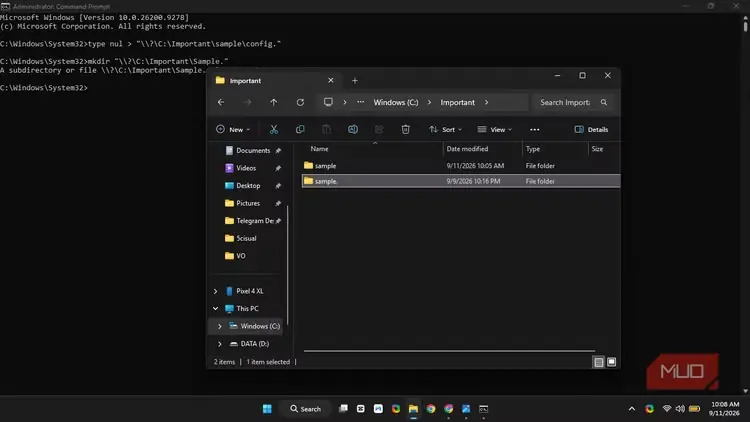Open Chrome from taskbar

[x=431, y=409]
